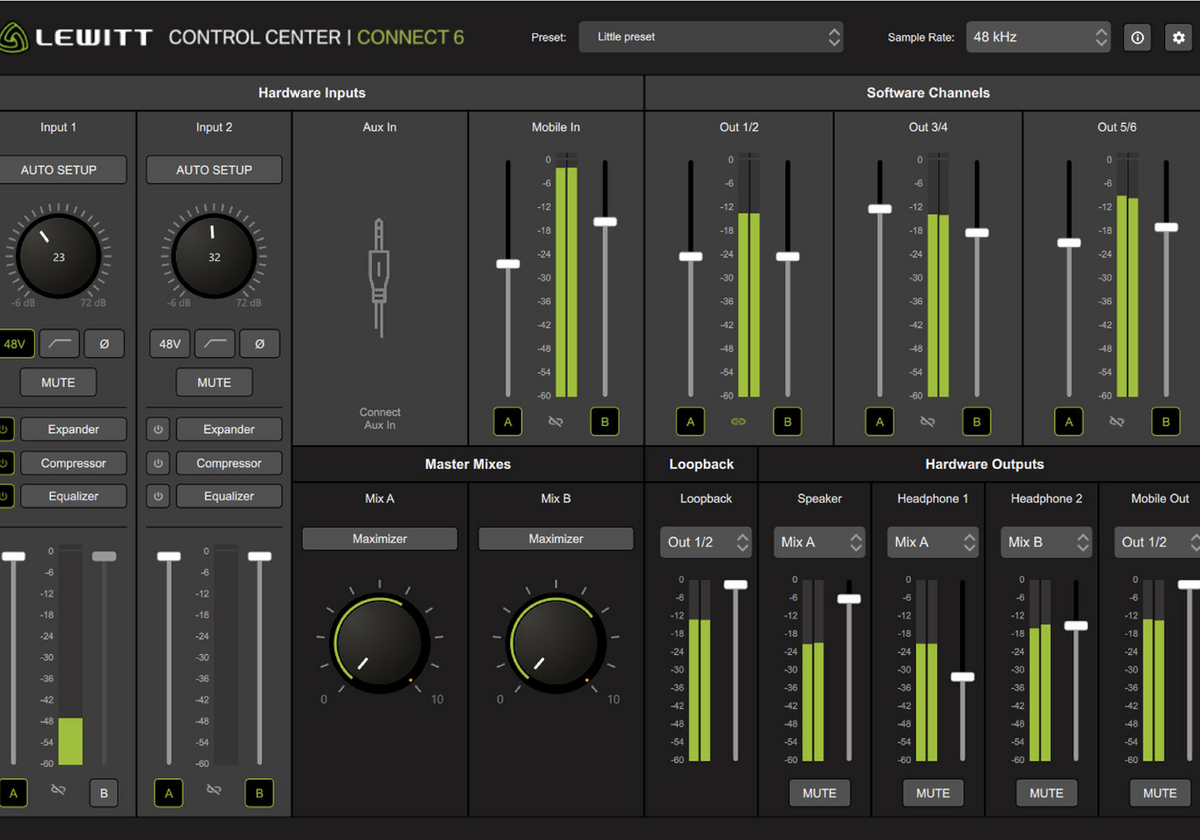Viewport: 1200px width, 840px height.
Task: Toggle Out 5/6 routing to Mix B
Action: pos(1166,422)
